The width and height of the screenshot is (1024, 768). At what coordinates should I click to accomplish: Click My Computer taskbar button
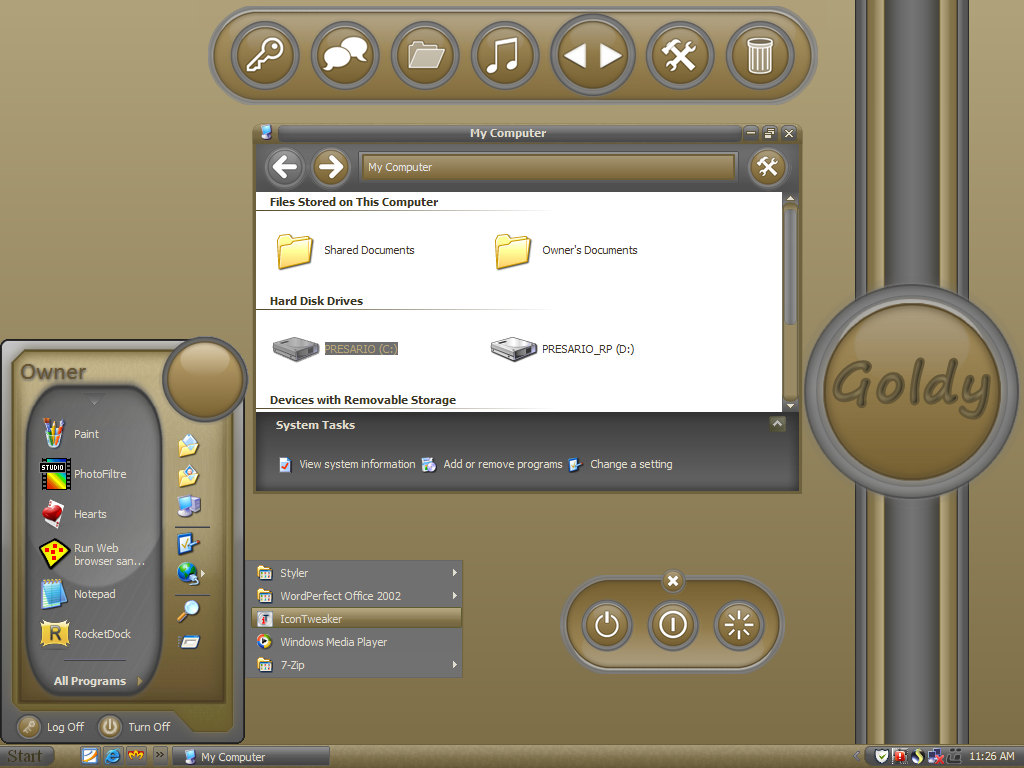tap(250, 757)
